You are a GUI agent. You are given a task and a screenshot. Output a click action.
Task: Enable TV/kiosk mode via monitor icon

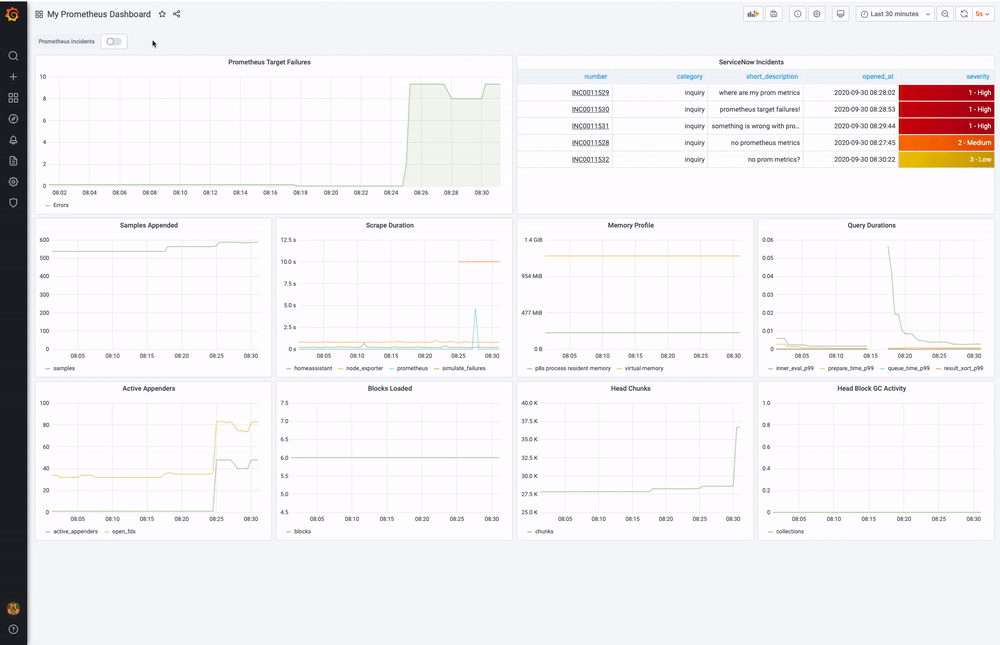click(x=840, y=14)
